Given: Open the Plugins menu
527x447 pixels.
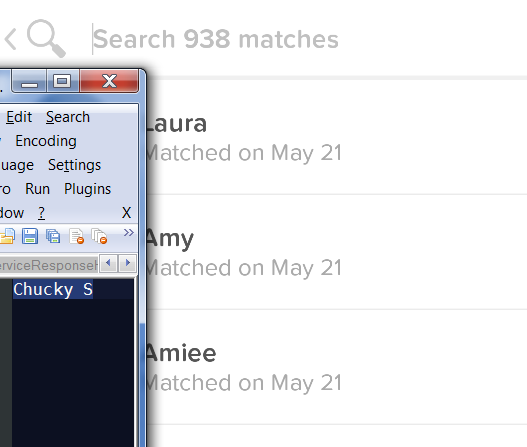Looking at the screenshot, I should tap(87, 189).
